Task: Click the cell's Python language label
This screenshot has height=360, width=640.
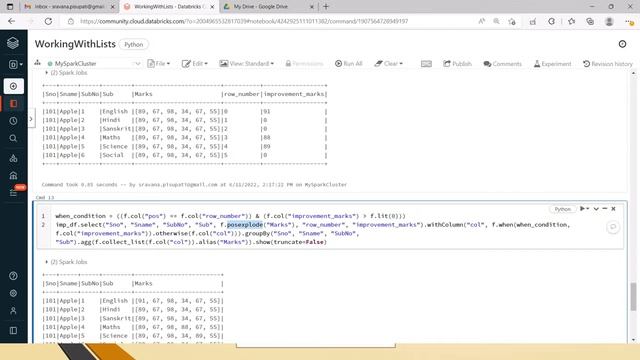Action: coord(562,209)
